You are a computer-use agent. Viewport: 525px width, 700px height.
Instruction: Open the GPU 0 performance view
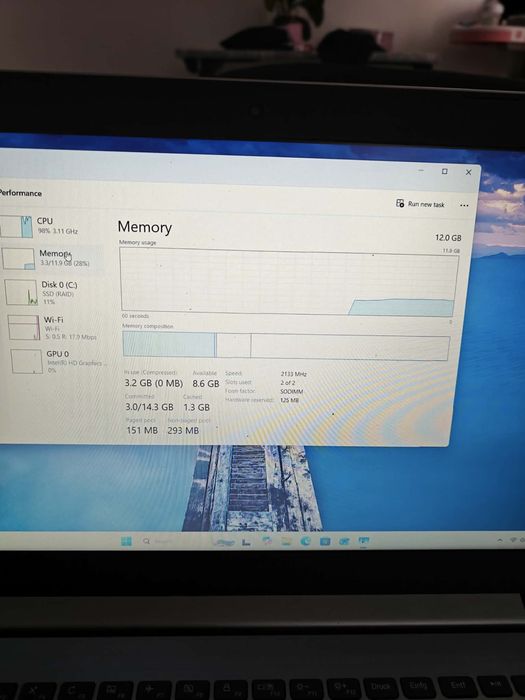click(58, 361)
